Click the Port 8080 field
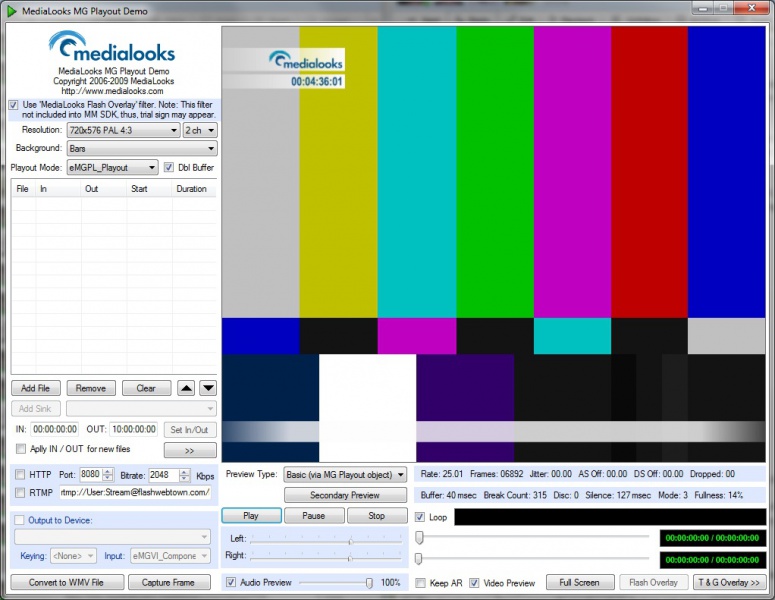The image size is (775, 600). pos(91,474)
